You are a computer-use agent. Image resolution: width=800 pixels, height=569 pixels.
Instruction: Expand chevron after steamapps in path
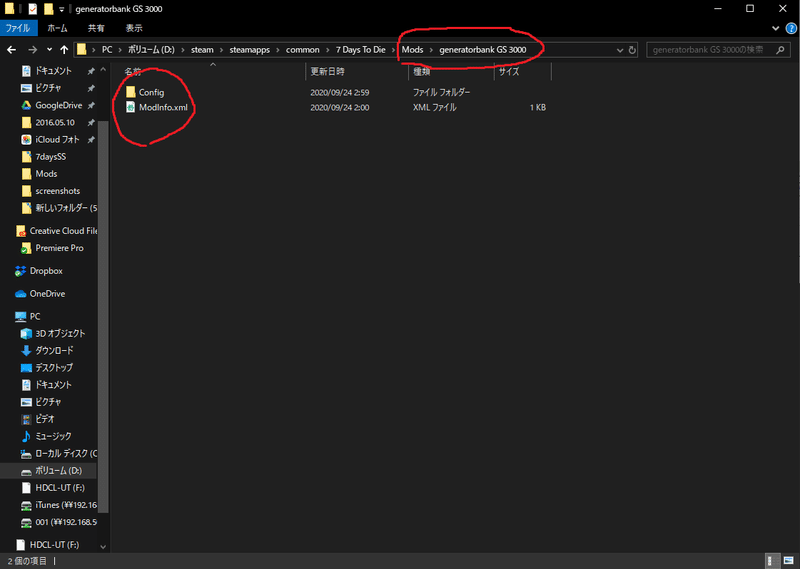pos(278,50)
